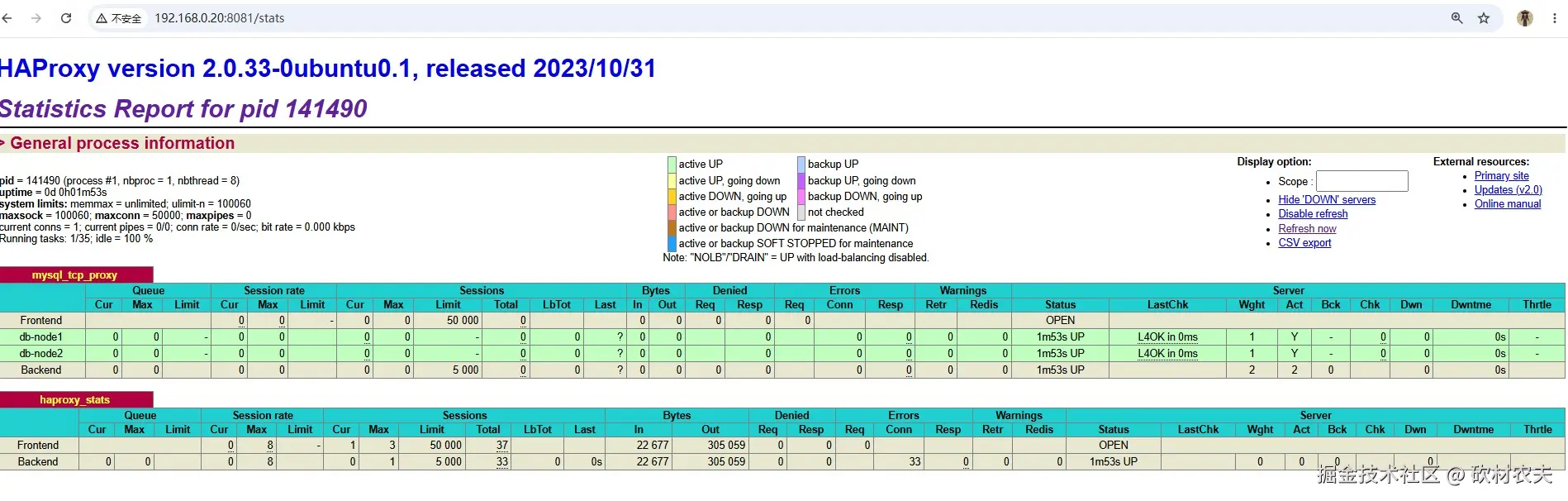The width and height of the screenshot is (1568, 501).
Task: Open the zoom magnifier icon in the address bar
Action: [x=1457, y=18]
